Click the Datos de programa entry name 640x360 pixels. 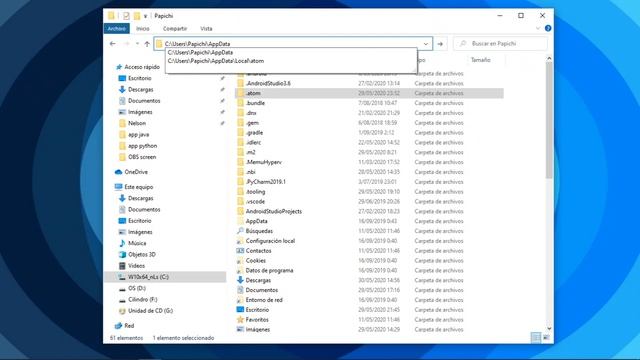click(269, 270)
